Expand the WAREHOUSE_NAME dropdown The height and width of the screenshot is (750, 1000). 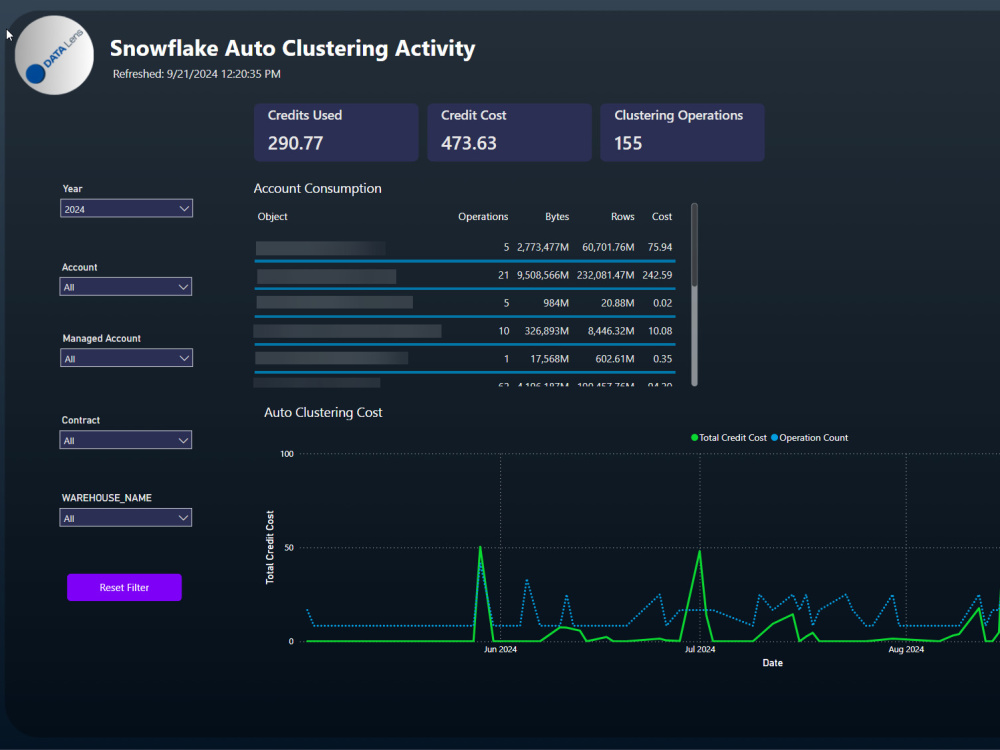(126, 518)
